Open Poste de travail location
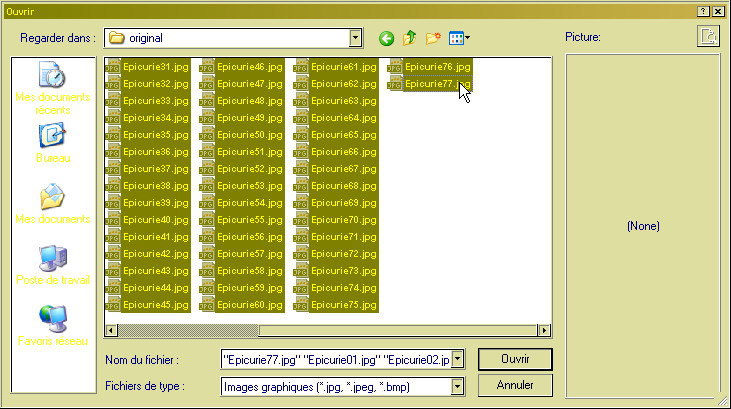 click(x=52, y=265)
